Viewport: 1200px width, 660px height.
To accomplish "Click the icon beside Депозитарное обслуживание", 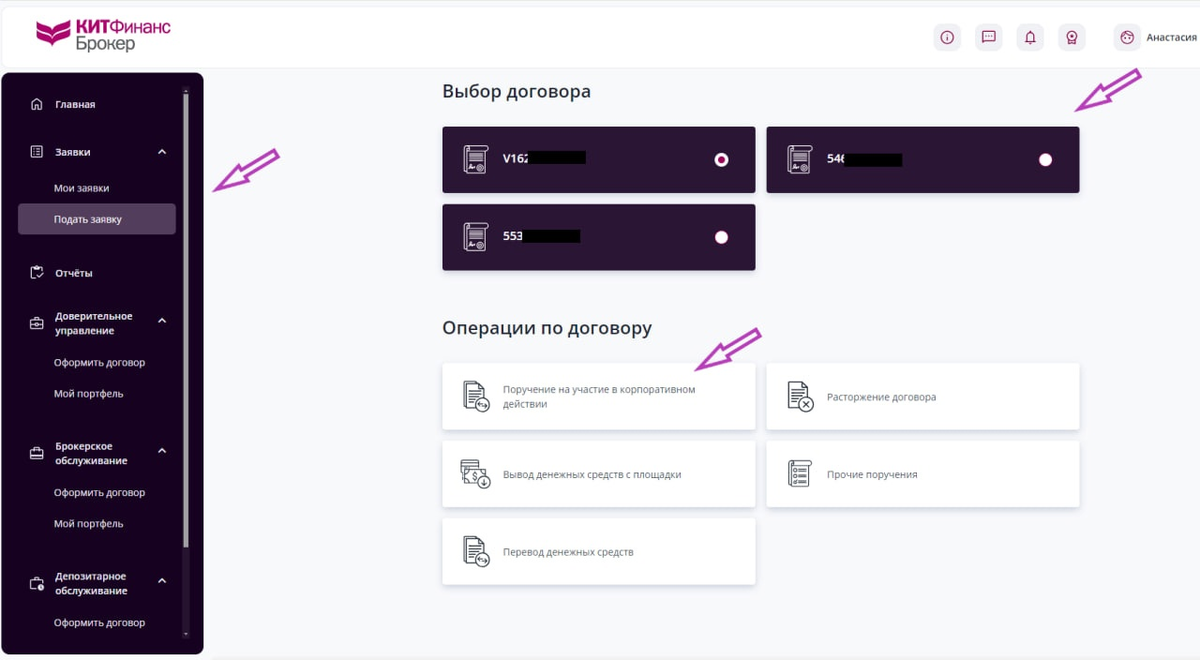I will (37, 583).
